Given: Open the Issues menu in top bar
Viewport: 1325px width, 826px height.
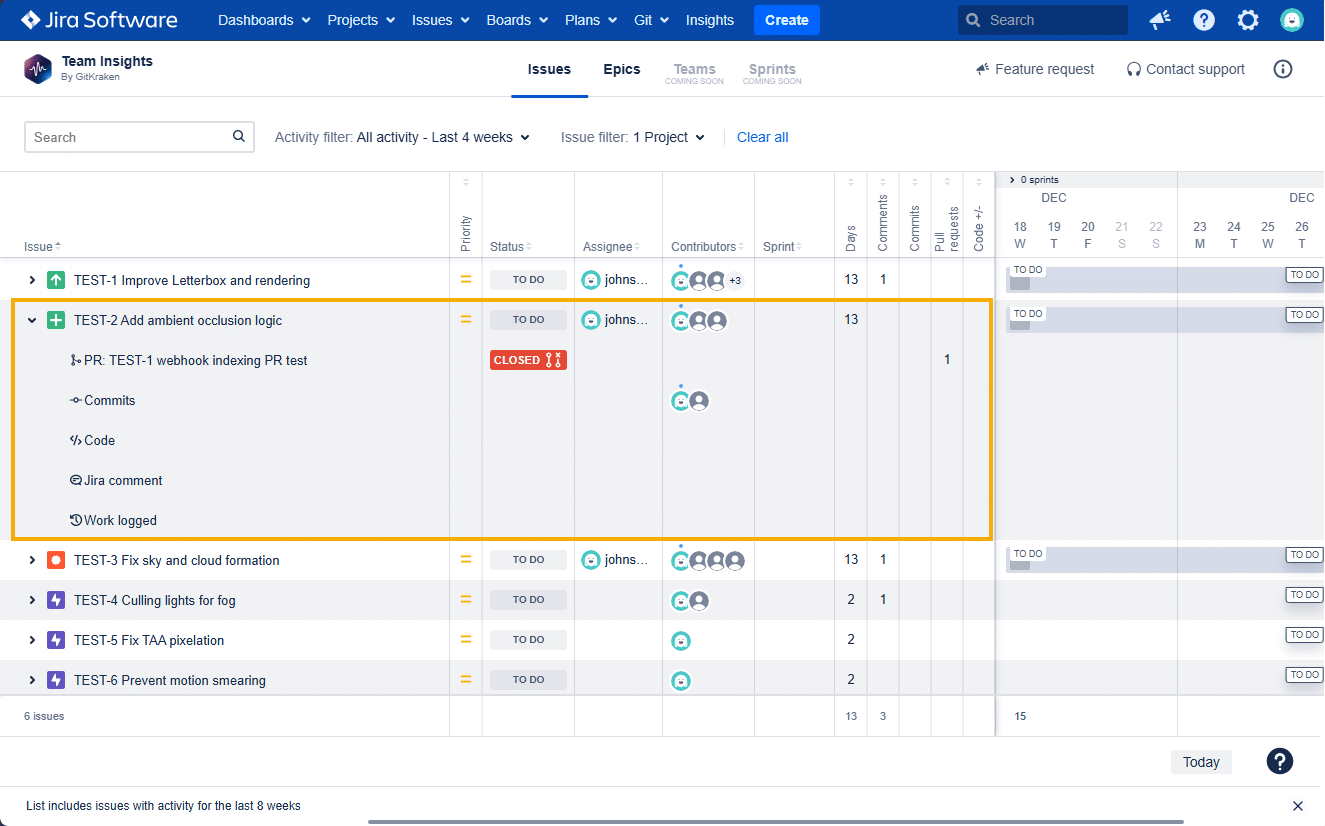Looking at the screenshot, I should click(441, 20).
